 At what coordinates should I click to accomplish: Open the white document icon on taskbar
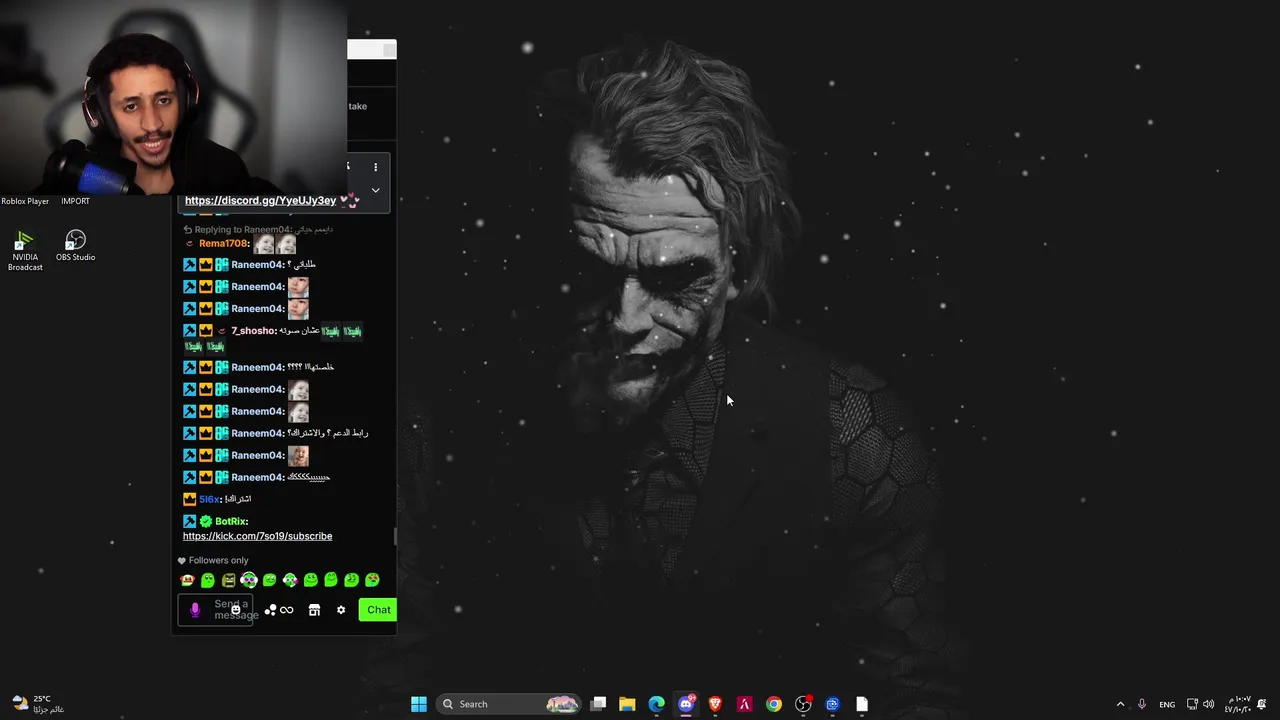(x=862, y=704)
